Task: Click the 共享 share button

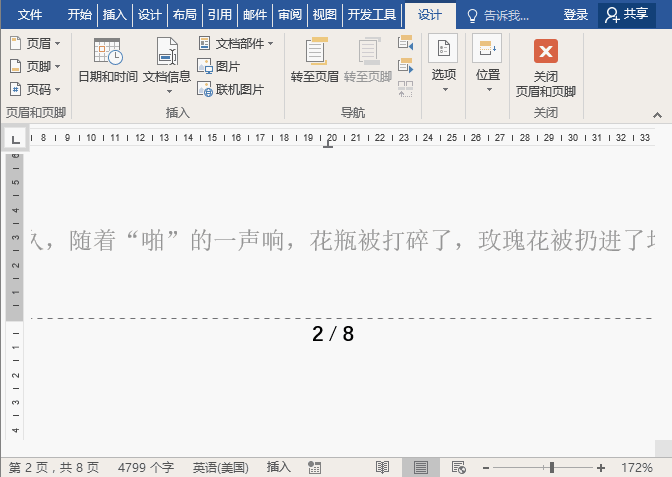Action: pos(626,15)
